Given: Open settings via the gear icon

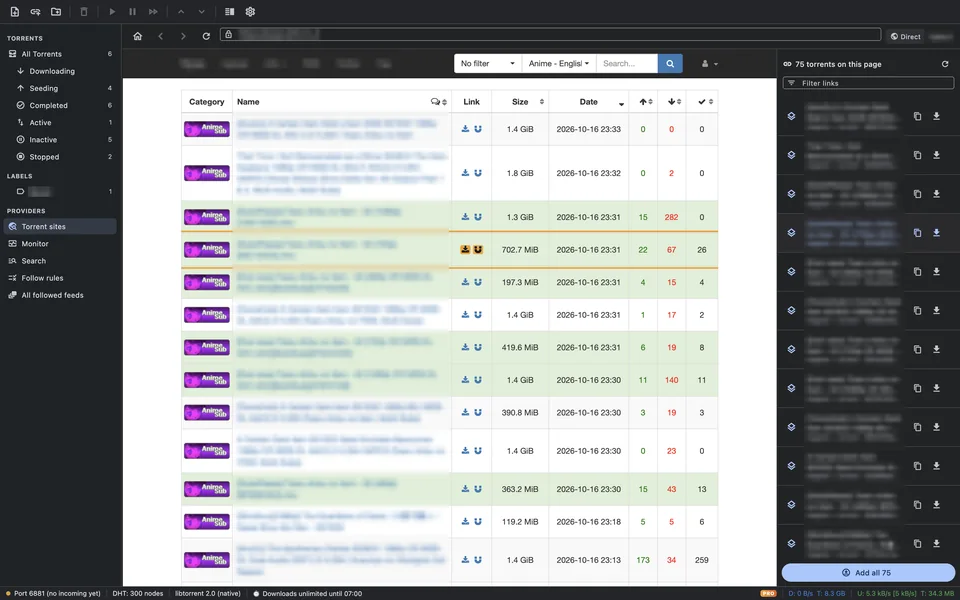Looking at the screenshot, I should tap(250, 12).
